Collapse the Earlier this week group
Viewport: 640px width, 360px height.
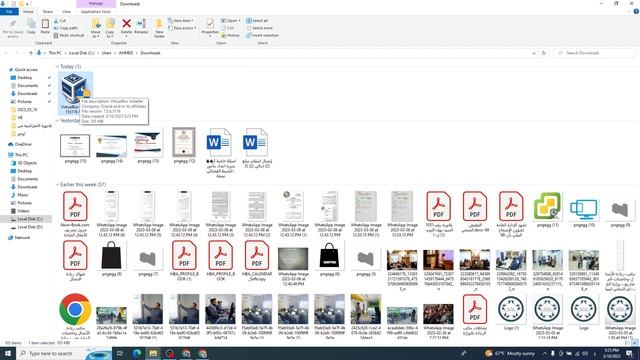pos(57,184)
